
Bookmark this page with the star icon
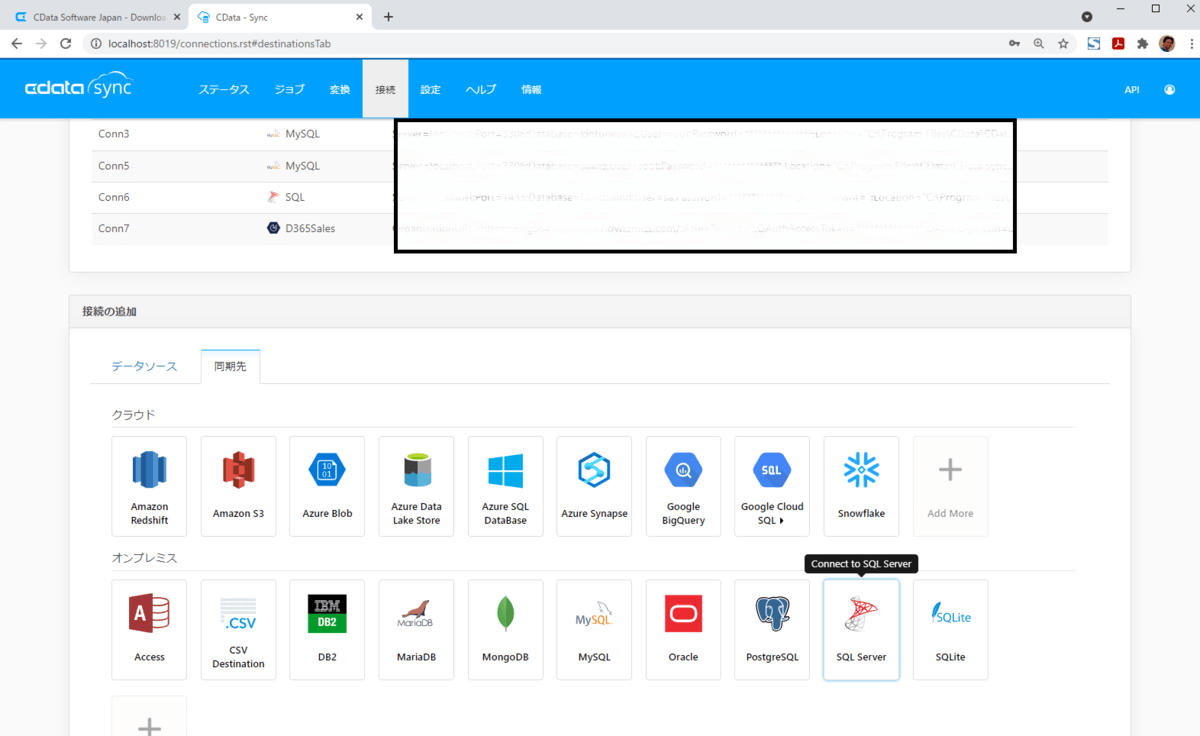[x=1063, y=44]
